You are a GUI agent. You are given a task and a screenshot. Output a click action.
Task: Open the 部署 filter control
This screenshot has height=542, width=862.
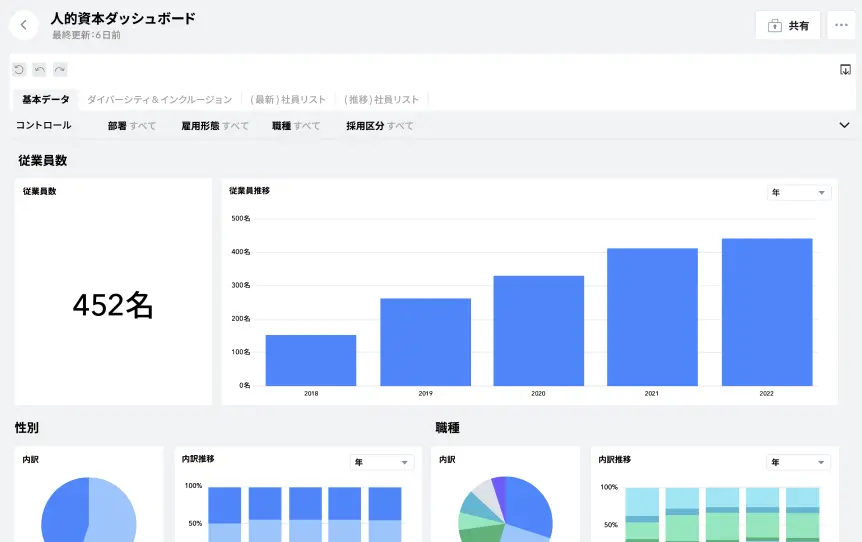pos(132,126)
